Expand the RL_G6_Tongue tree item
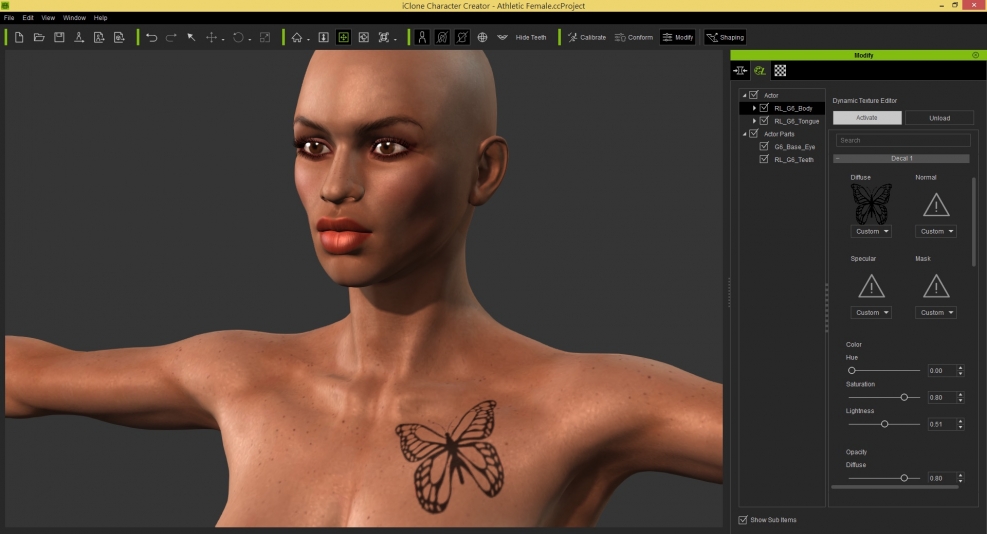Image resolution: width=987 pixels, height=534 pixels. click(x=755, y=121)
